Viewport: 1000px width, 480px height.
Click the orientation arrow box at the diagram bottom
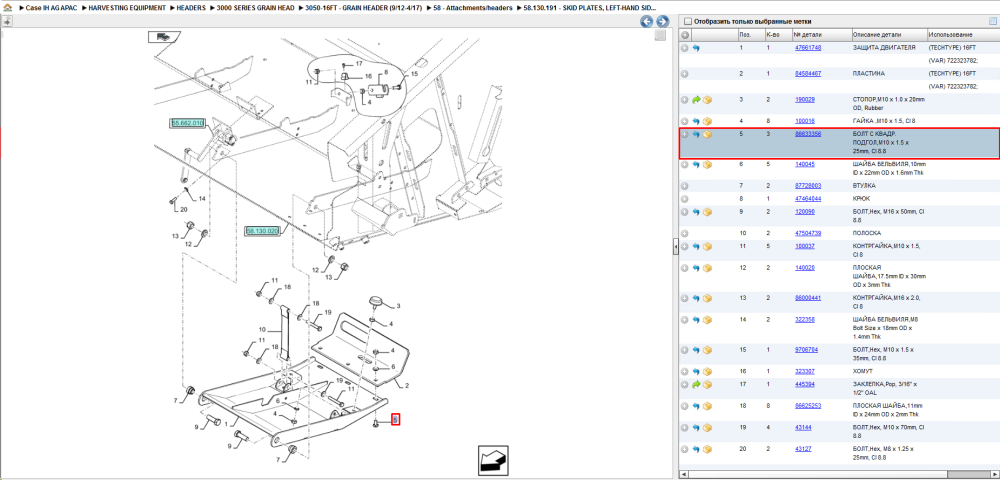493,459
